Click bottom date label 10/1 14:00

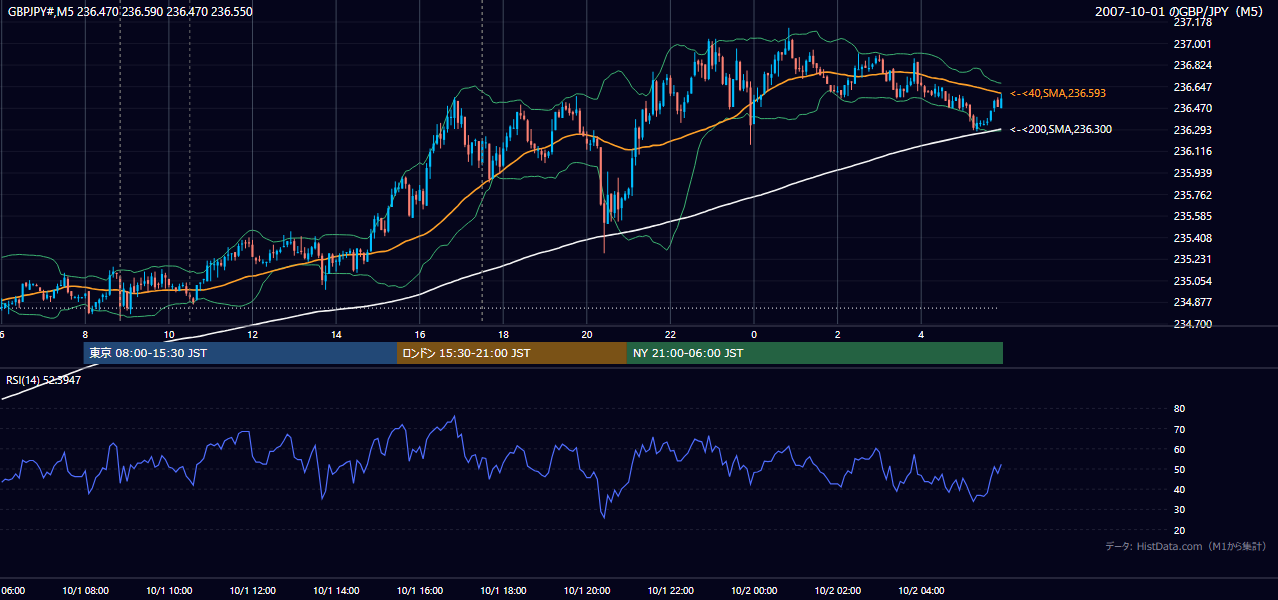335,590
